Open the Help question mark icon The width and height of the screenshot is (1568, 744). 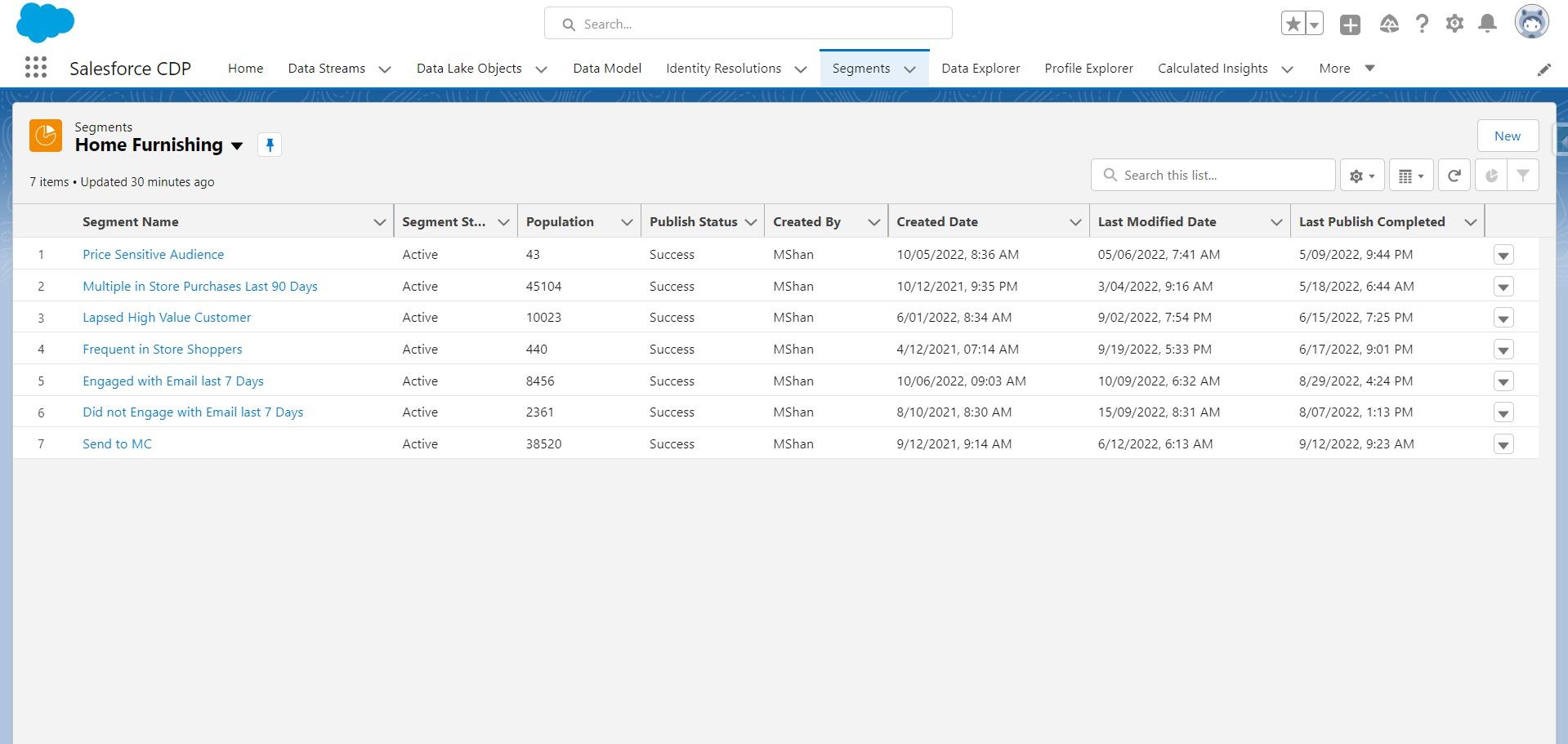coord(1422,25)
